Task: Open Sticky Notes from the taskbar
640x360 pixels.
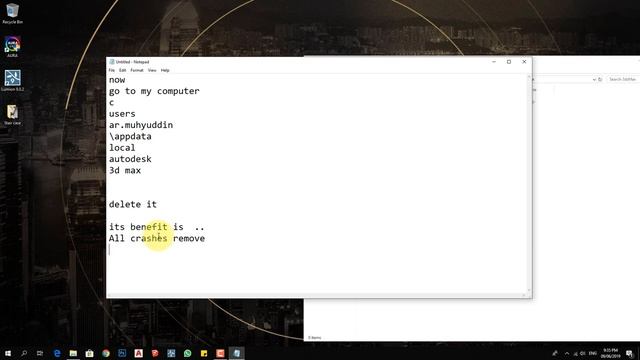Action: [x=204, y=353]
